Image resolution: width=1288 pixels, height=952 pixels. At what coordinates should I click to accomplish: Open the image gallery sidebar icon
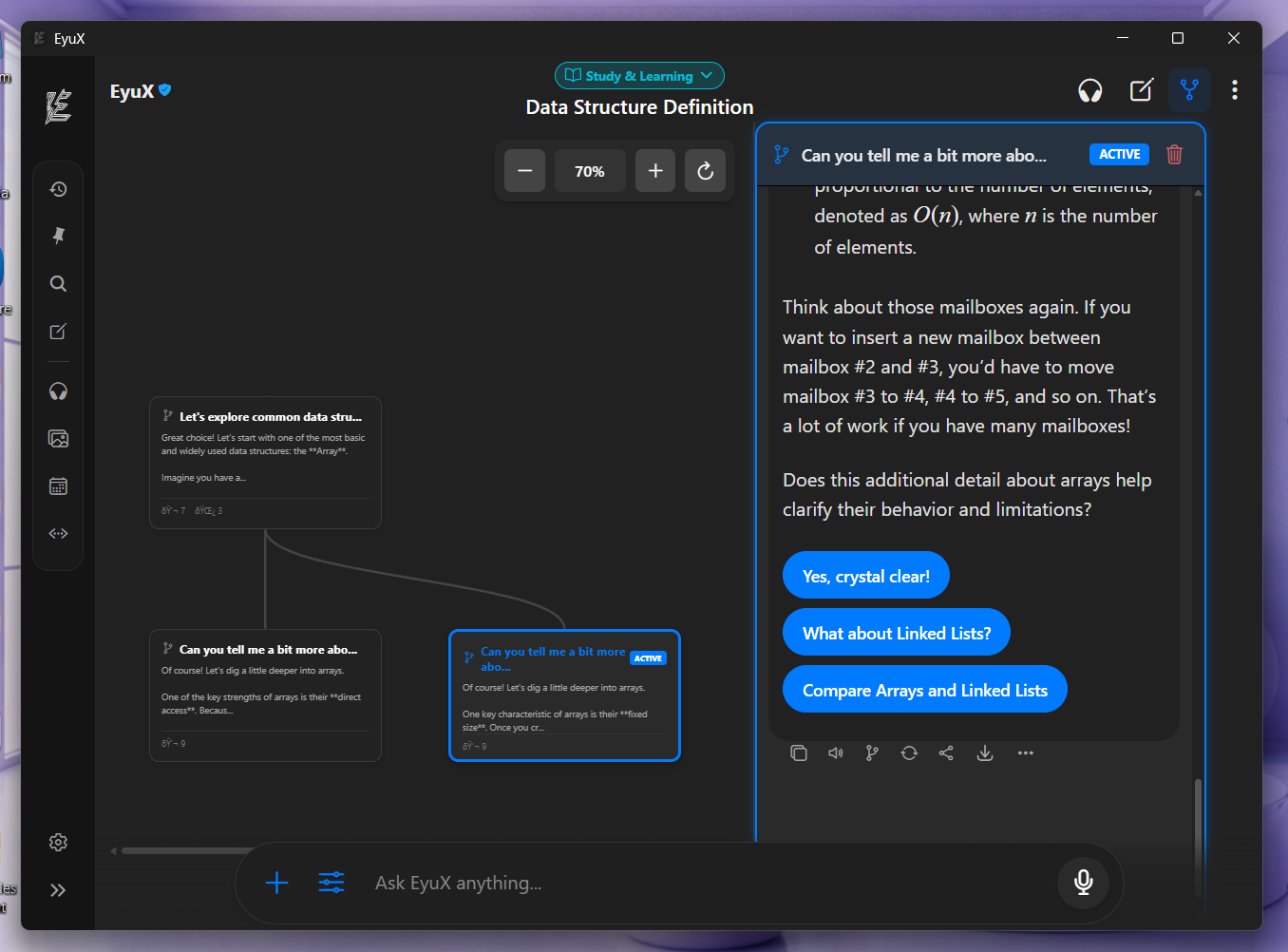coord(58,438)
